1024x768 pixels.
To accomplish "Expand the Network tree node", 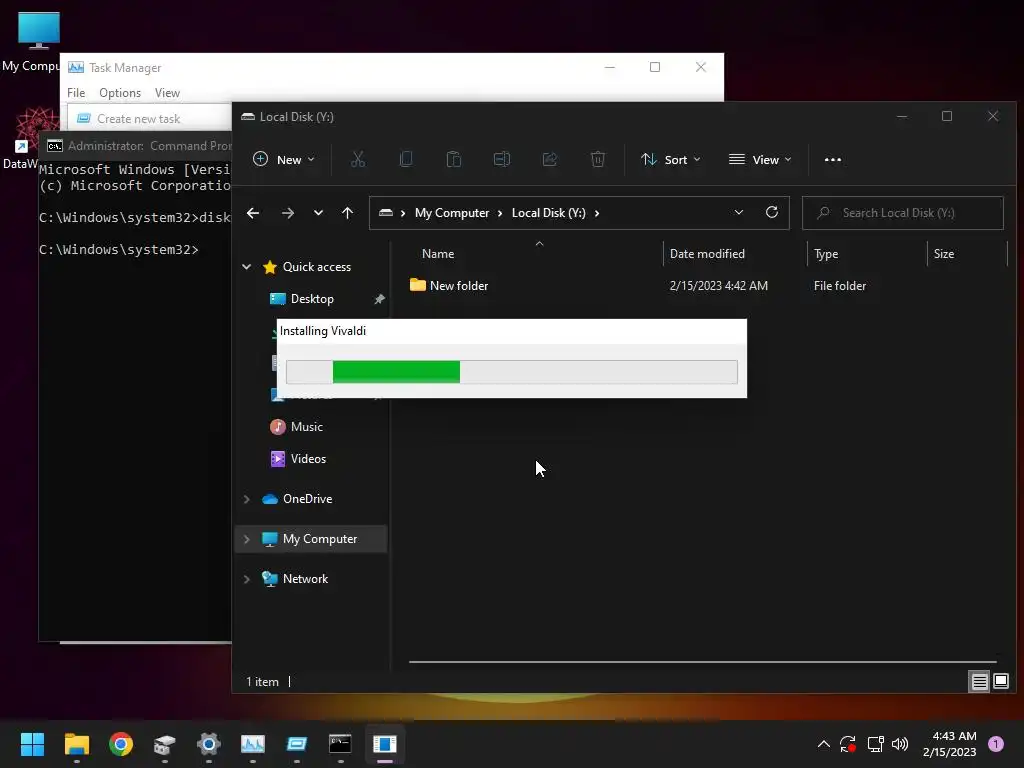I will click(x=247, y=579).
